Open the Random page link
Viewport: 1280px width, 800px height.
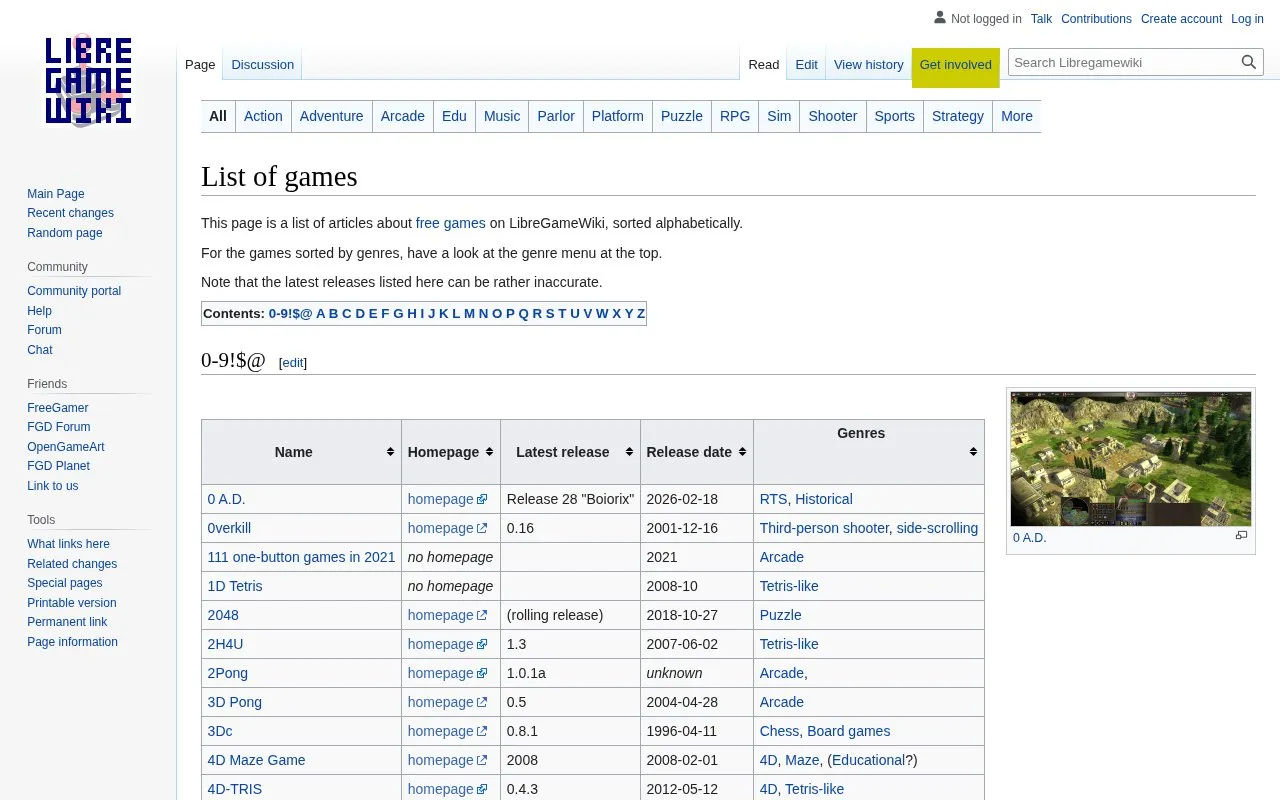65,233
